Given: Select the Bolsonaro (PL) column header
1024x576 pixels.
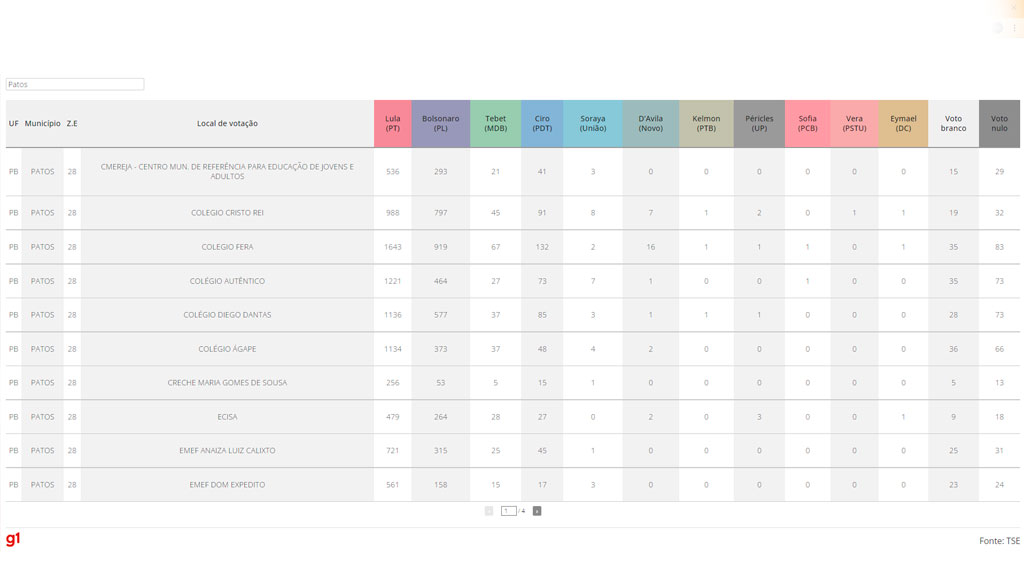Looking at the screenshot, I should pyautogui.click(x=440, y=124).
